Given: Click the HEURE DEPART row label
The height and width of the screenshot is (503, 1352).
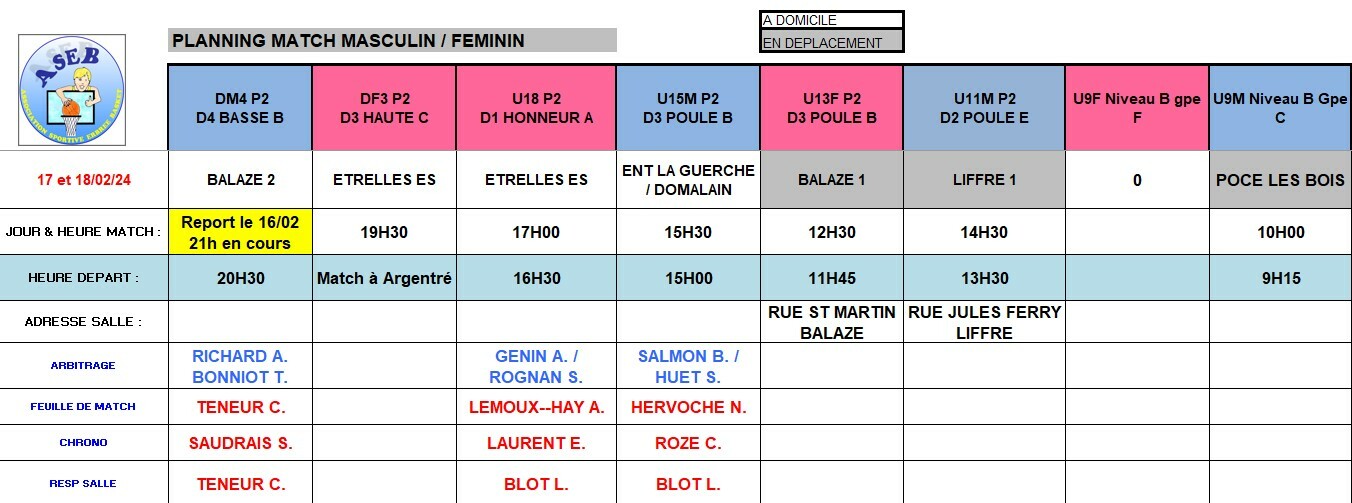Looking at the screenshot, I should click(x=84, y=278).
